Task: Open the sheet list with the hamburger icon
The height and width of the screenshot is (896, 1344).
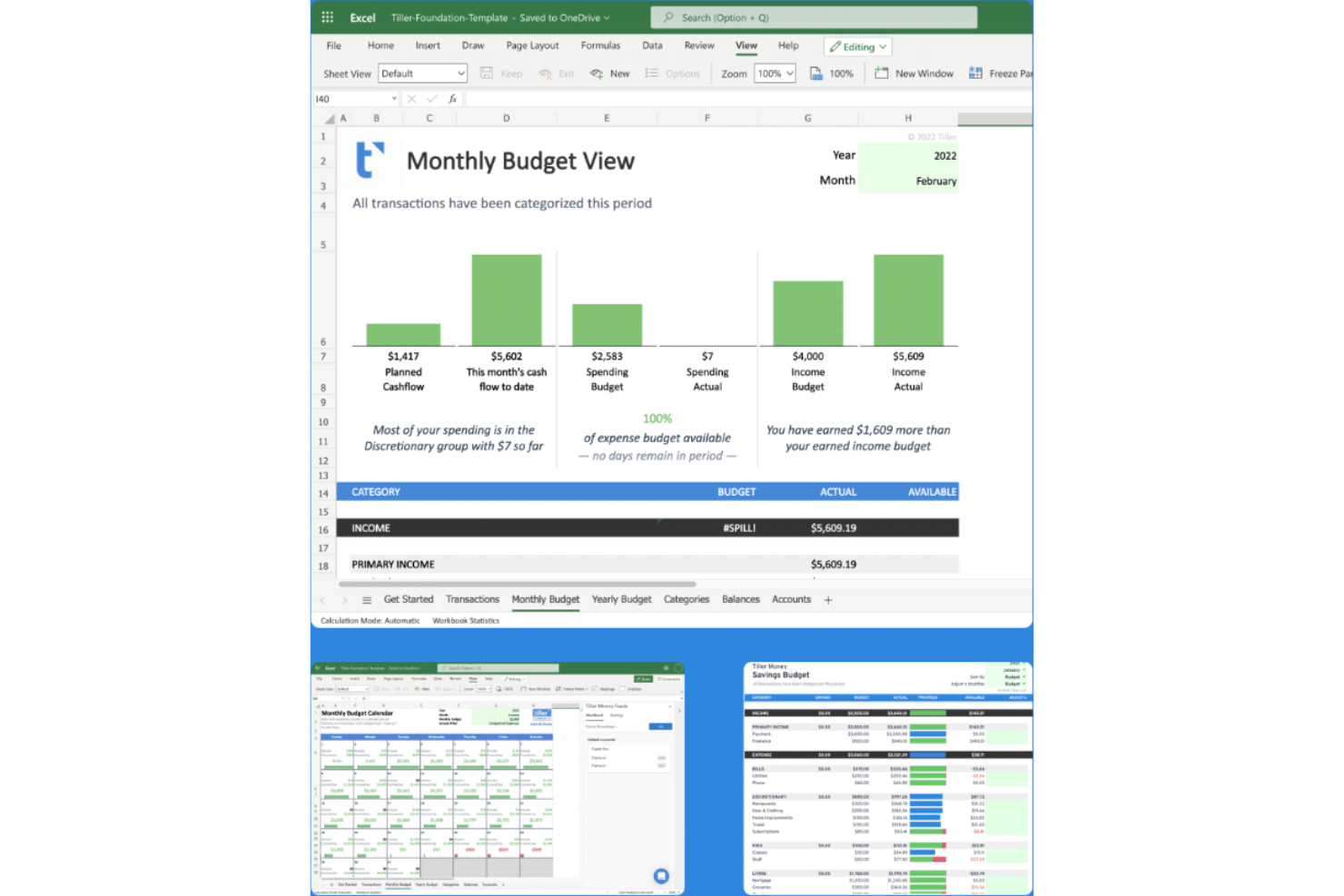Action: [x=366, y=599]
